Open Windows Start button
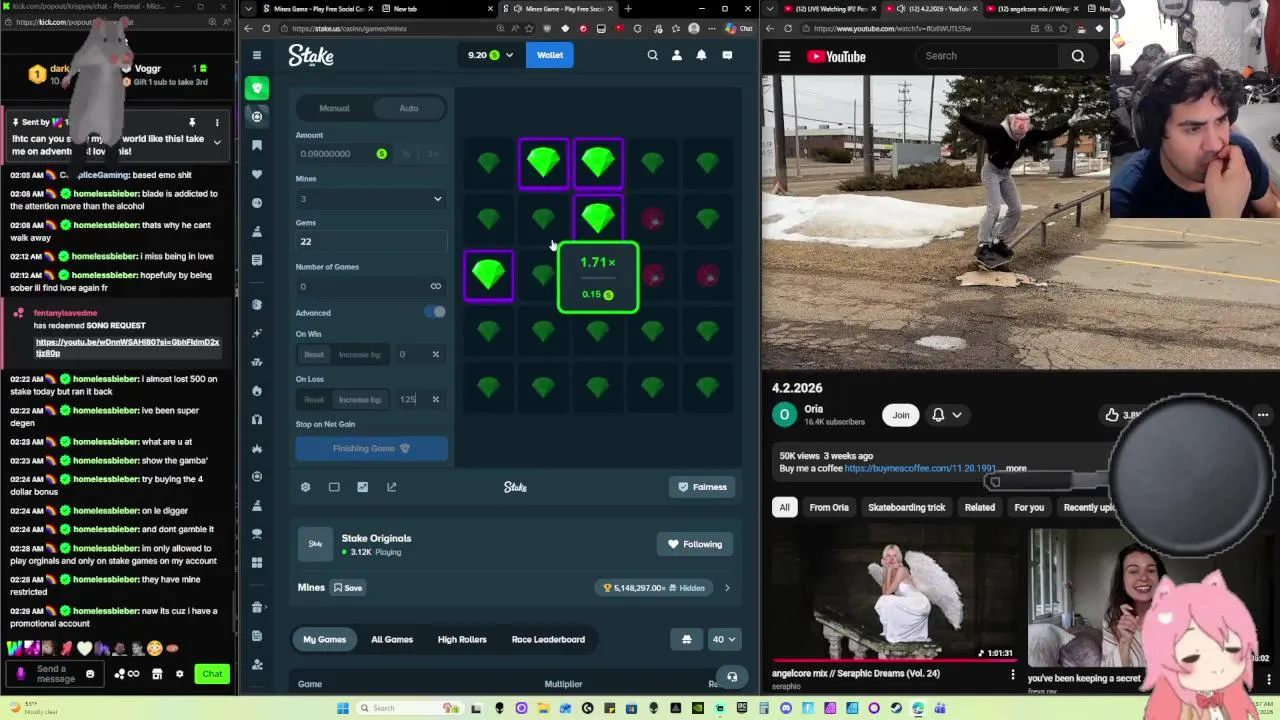 click(x=343, y=708)
